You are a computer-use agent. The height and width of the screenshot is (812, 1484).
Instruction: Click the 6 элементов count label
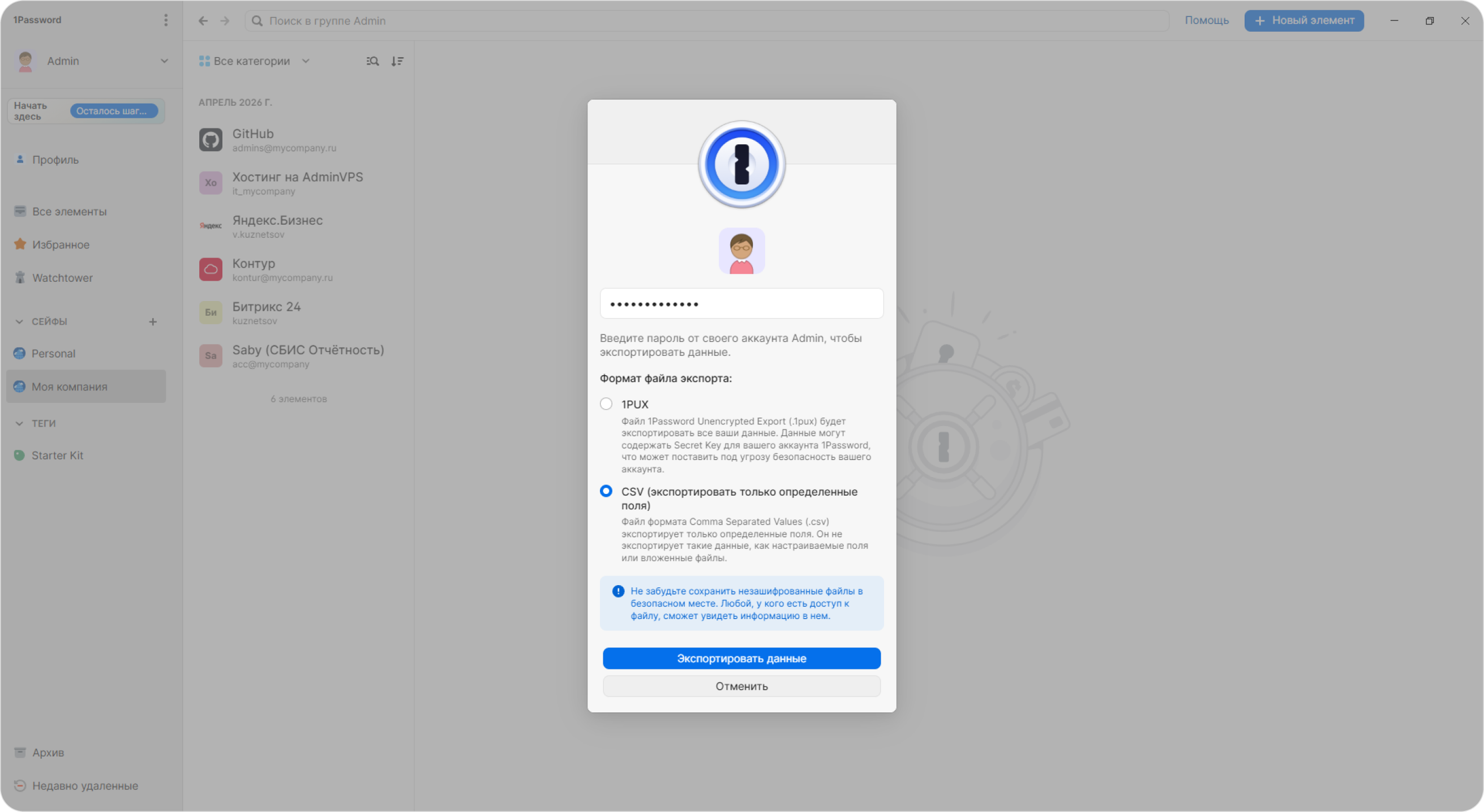coord(299,398)
